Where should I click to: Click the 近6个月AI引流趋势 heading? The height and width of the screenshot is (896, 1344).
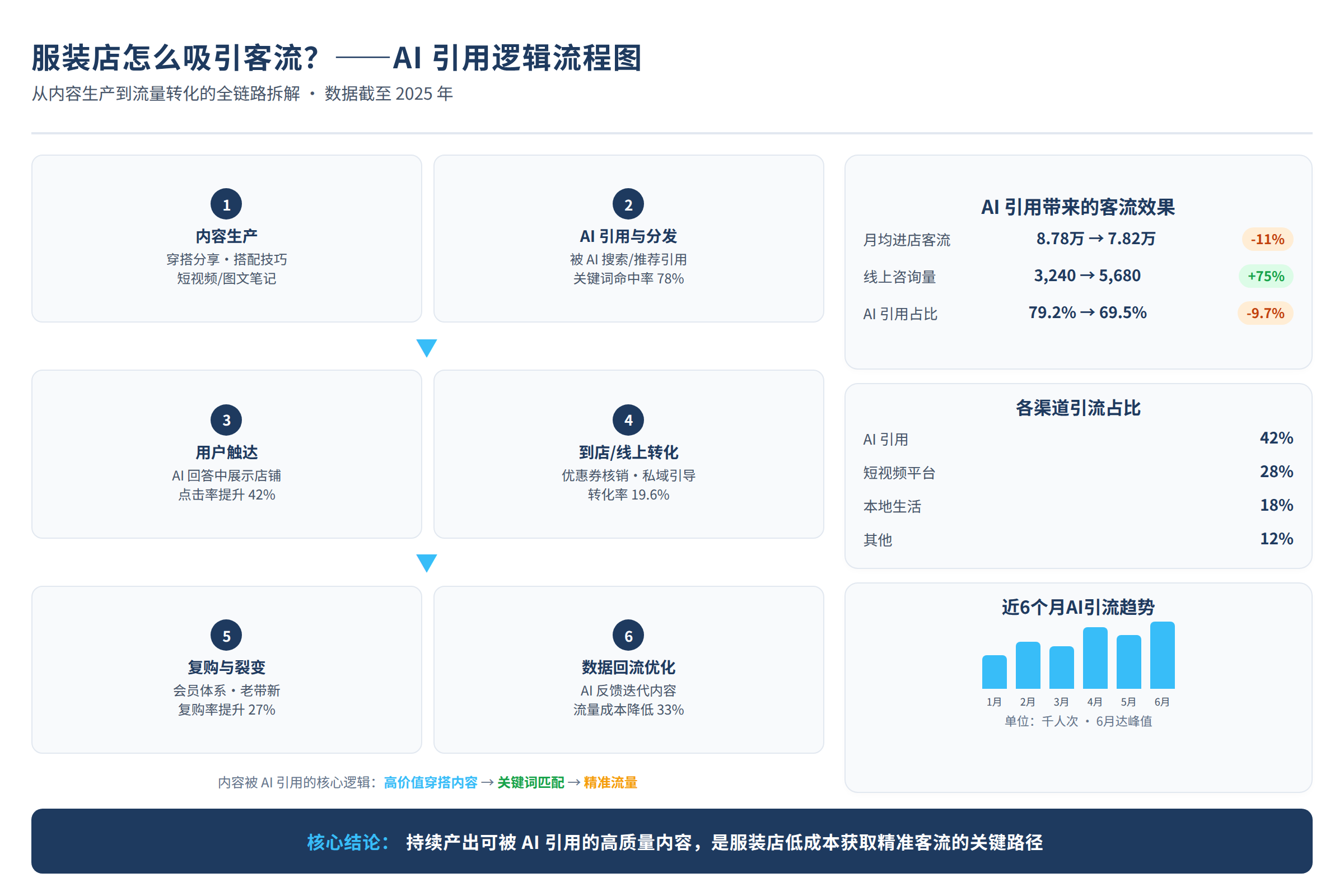(1077, 607)
